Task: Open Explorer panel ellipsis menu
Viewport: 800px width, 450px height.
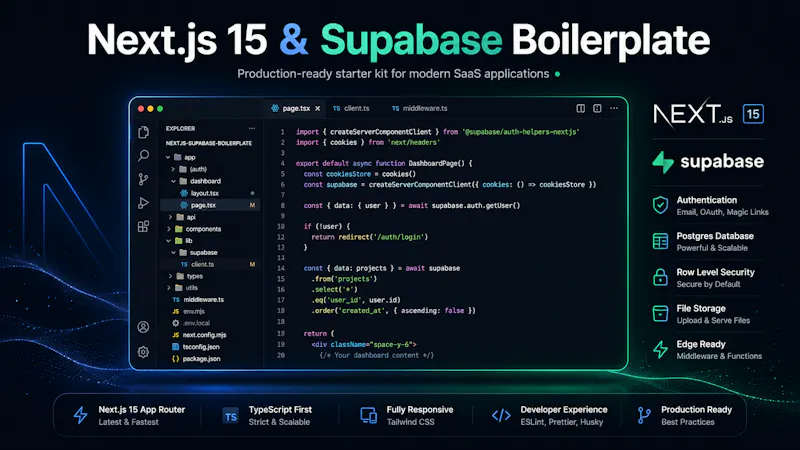Action: [x=252, y=129]
